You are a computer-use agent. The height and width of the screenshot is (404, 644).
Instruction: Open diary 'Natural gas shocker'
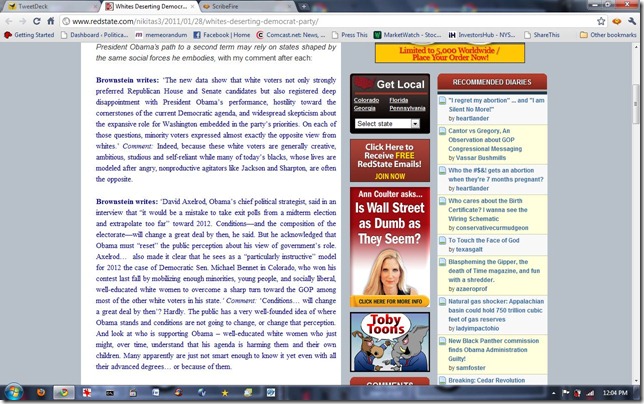[x=496, y=310]
